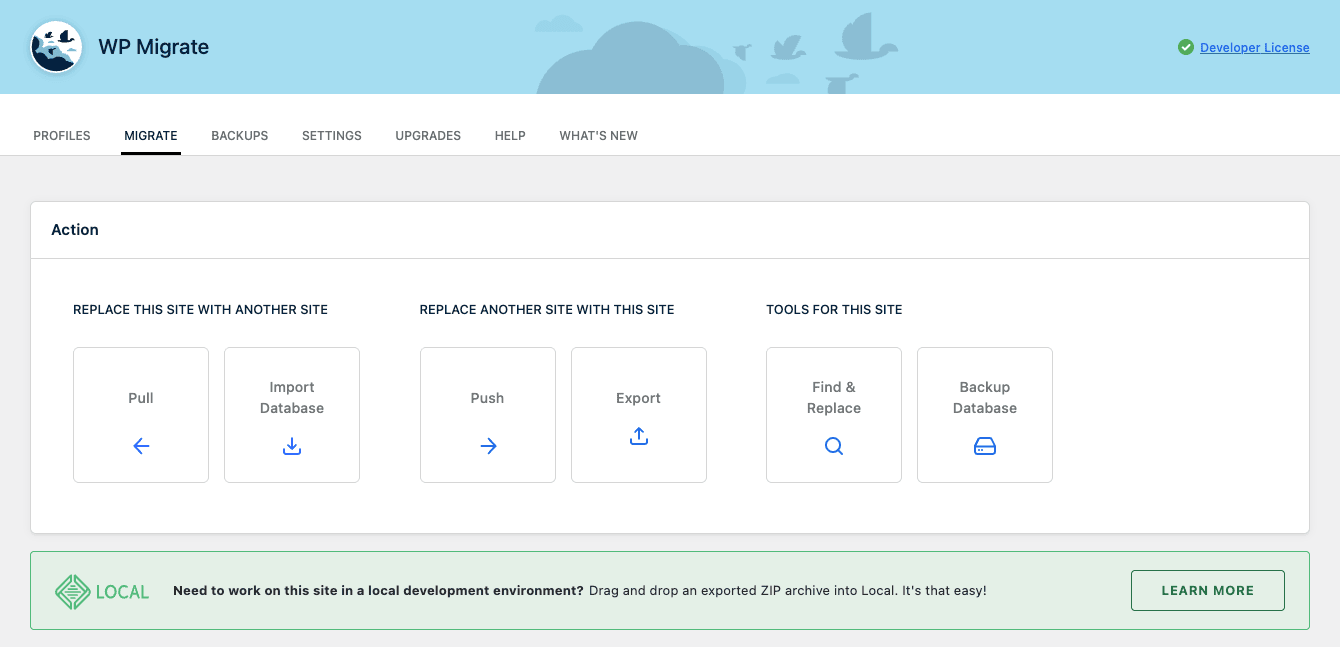Open the Upgrades tab
The image size is (1340, 647).
pos(428,135)
